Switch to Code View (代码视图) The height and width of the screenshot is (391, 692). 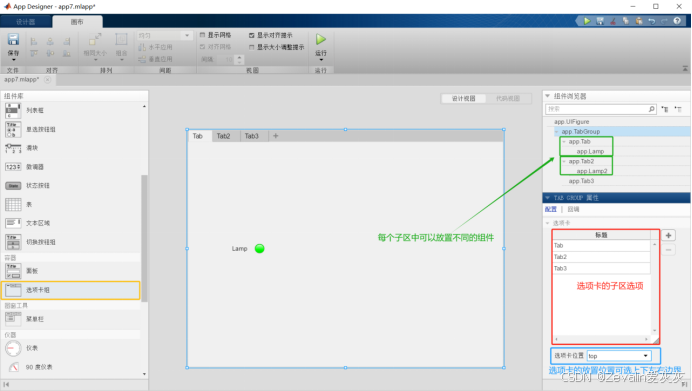coord(508,98)
